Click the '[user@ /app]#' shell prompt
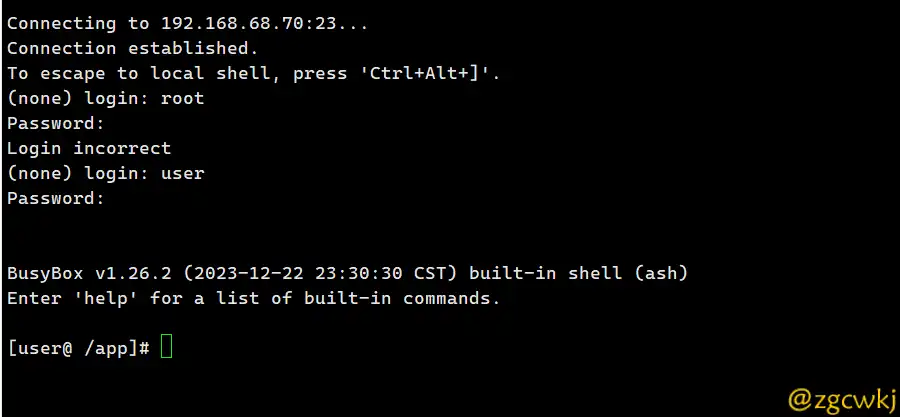This screenshot has width=900, height=417. [x=79, y=348]
